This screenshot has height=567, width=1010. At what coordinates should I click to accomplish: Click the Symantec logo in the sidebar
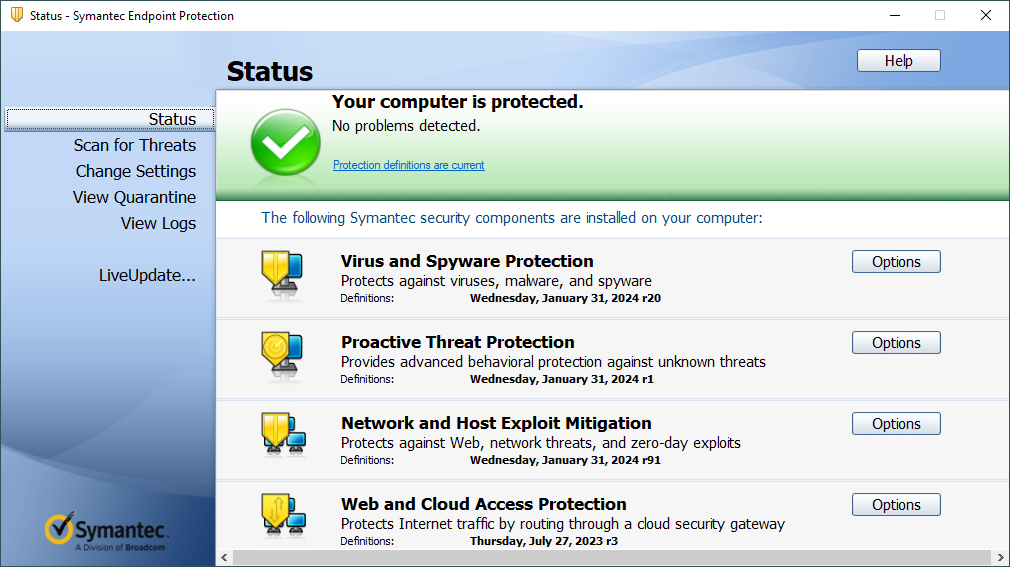(107, 532)
